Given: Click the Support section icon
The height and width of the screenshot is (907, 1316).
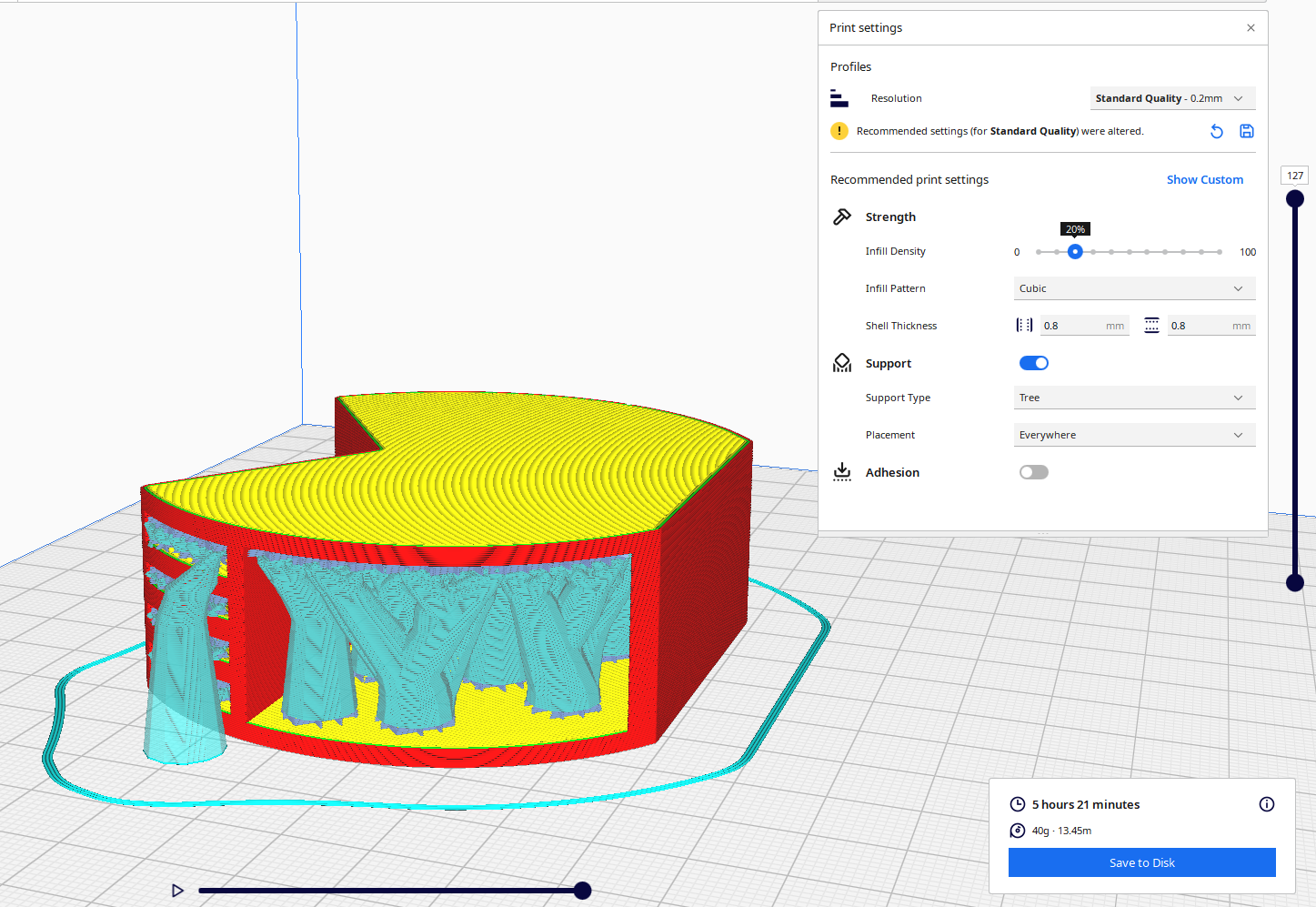Looking at the screenshot, I should tap(842, 362).
